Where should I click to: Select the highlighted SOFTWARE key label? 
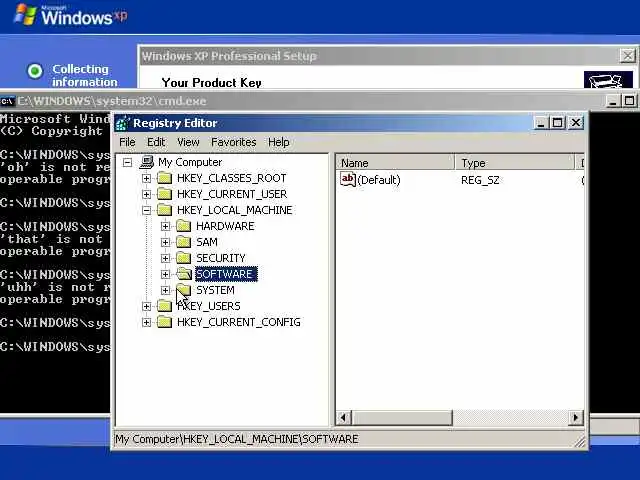tap(226, 274)
